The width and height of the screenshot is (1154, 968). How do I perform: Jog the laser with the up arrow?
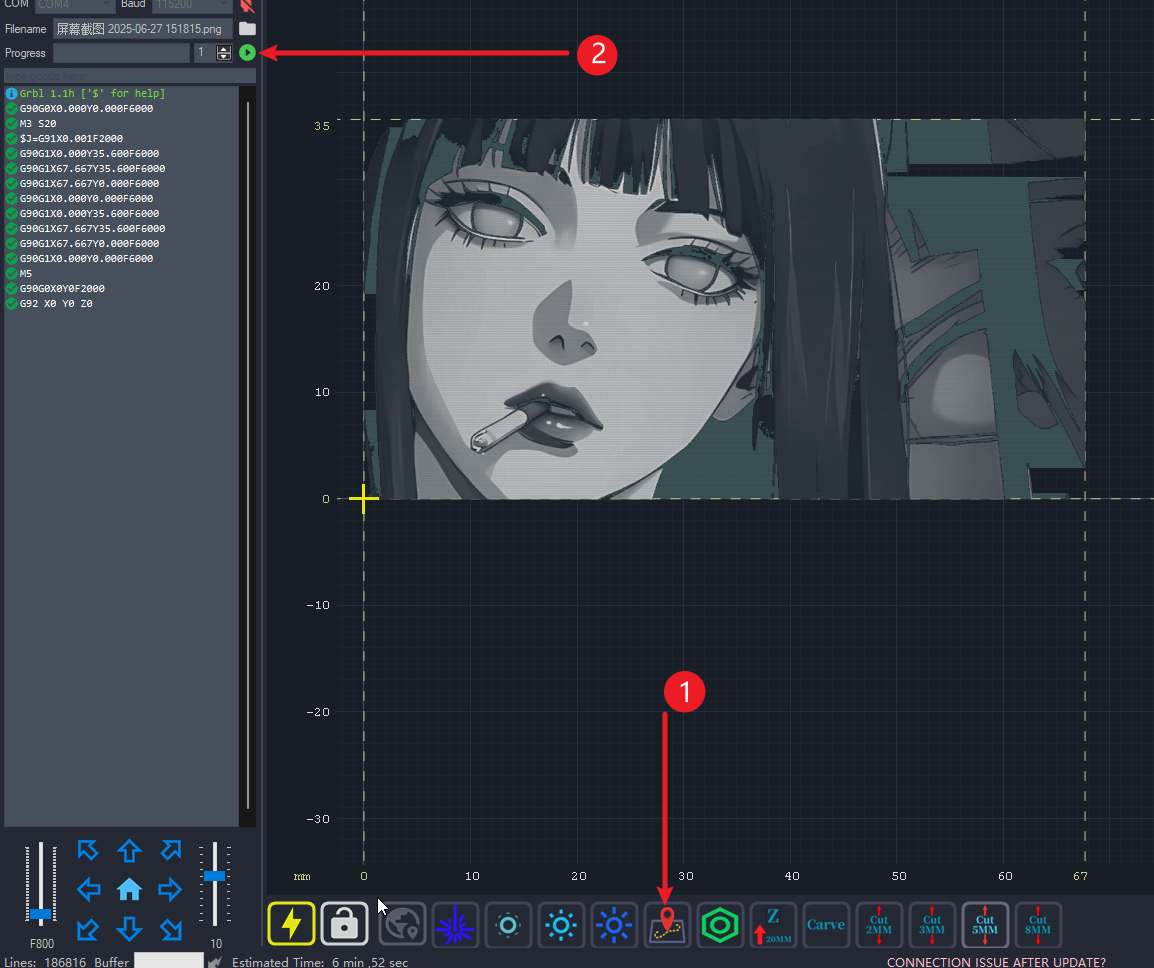coord(129,851)
